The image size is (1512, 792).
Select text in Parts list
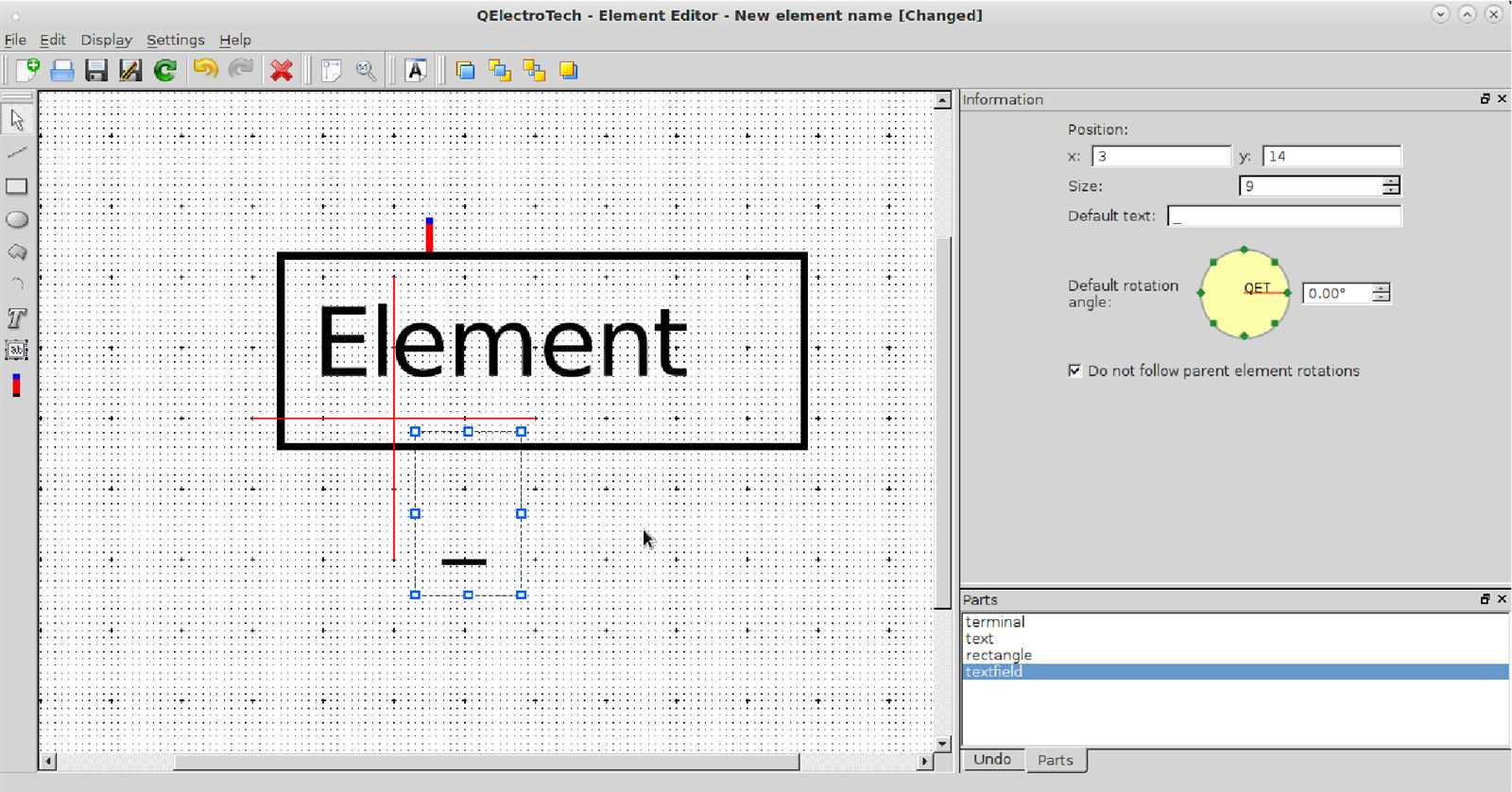point(1235,639)
